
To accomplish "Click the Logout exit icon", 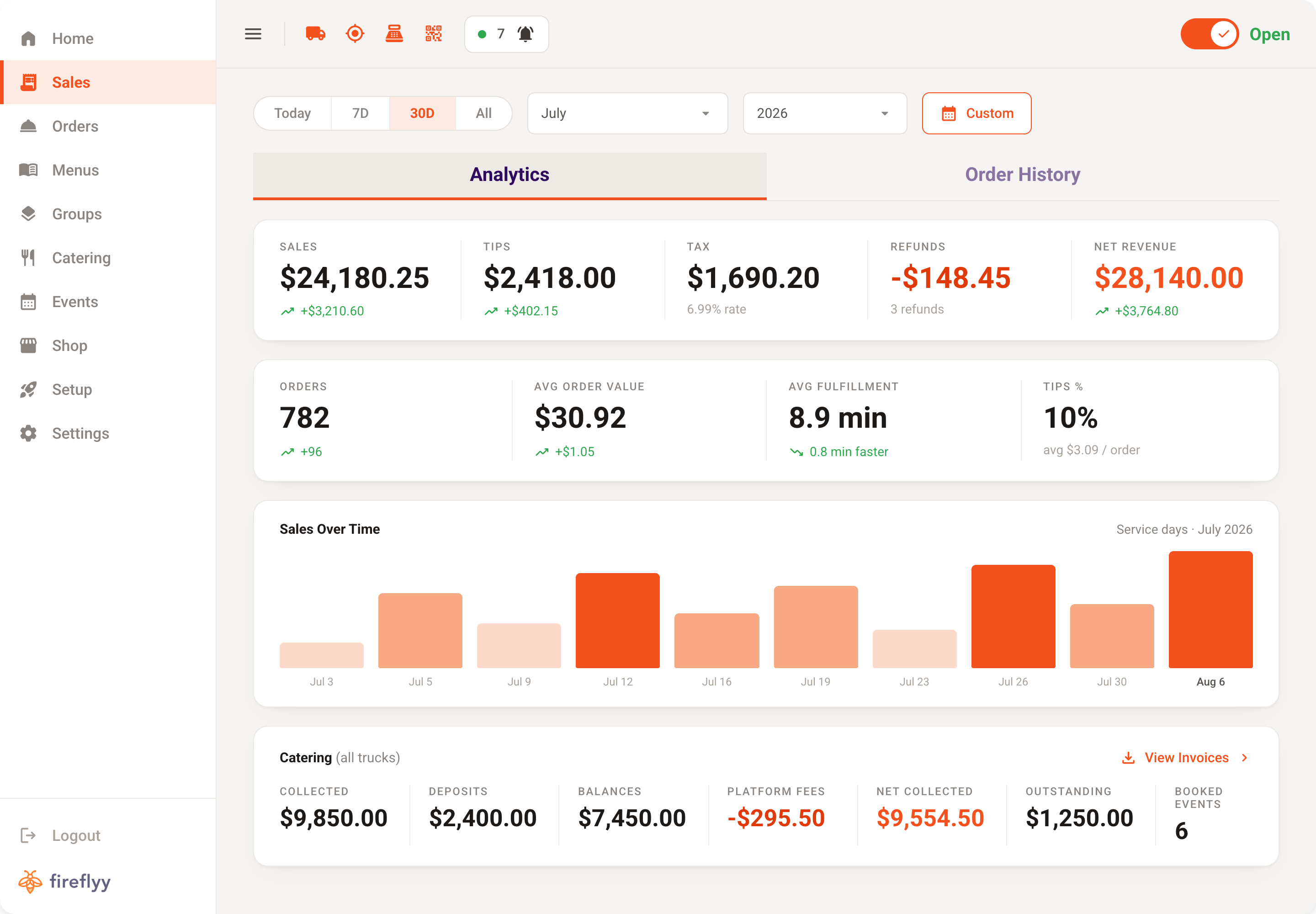I will coord(28,835).
